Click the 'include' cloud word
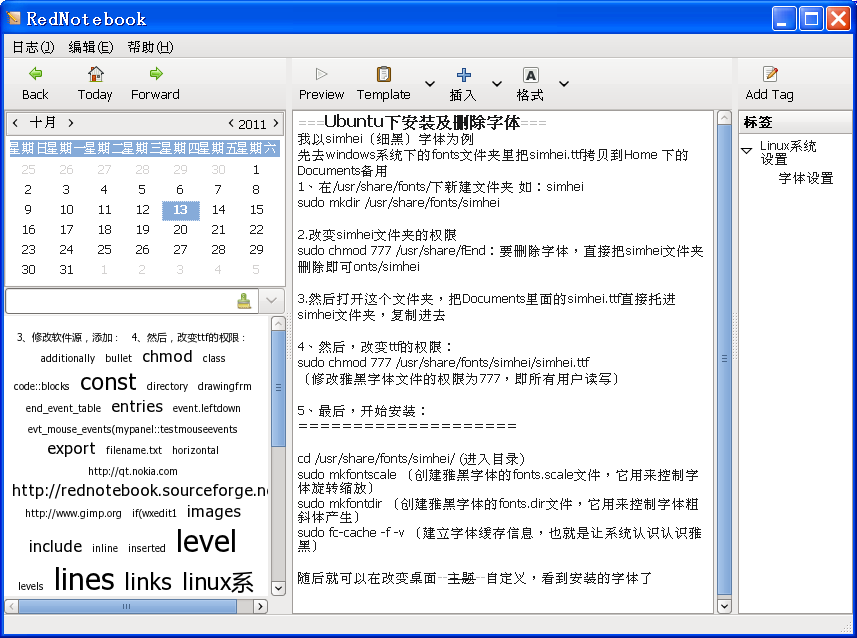This screenshot has width=857, height=638. click(55, 546)
